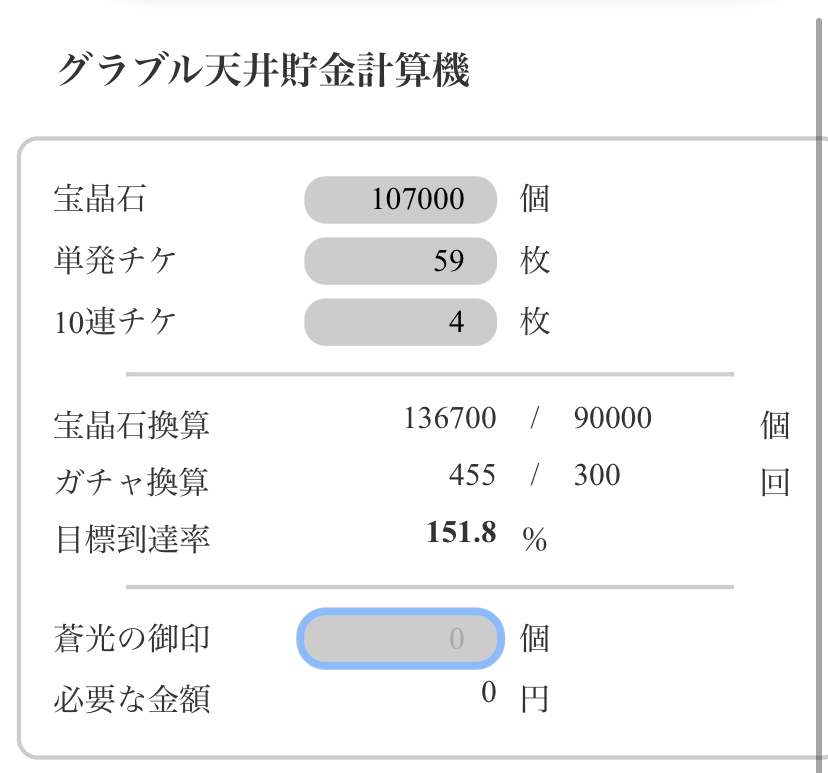Click the グラブル天井貯金計算機 title
This screenshot has height=773, width=828.
coord(263,71)
